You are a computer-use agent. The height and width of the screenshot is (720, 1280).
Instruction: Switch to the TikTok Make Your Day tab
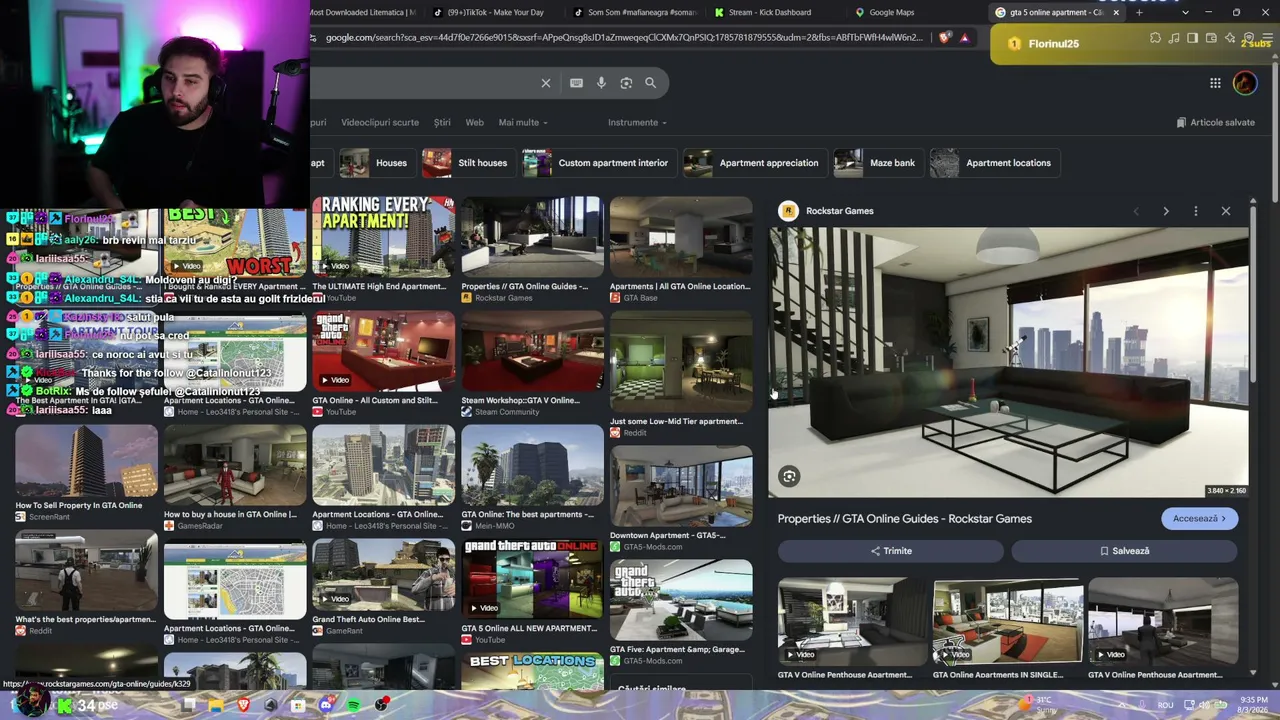pos(494,12)
